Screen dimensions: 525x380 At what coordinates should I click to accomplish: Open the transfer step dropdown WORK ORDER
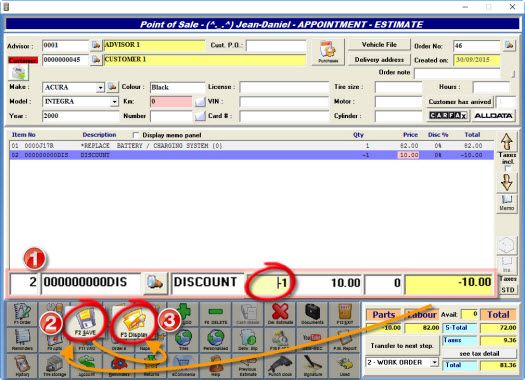coord(434,362)
